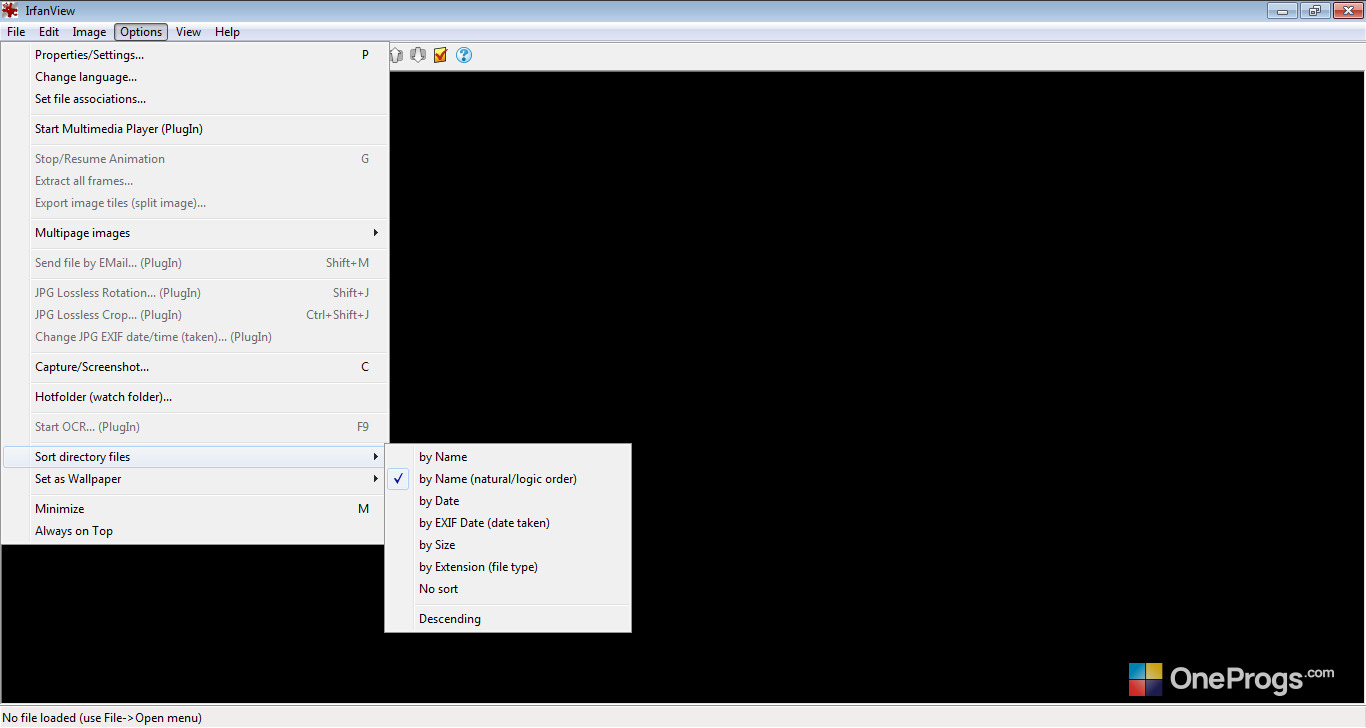
Task: Select sort by Extension (file type)
Action: click(508, 567)
